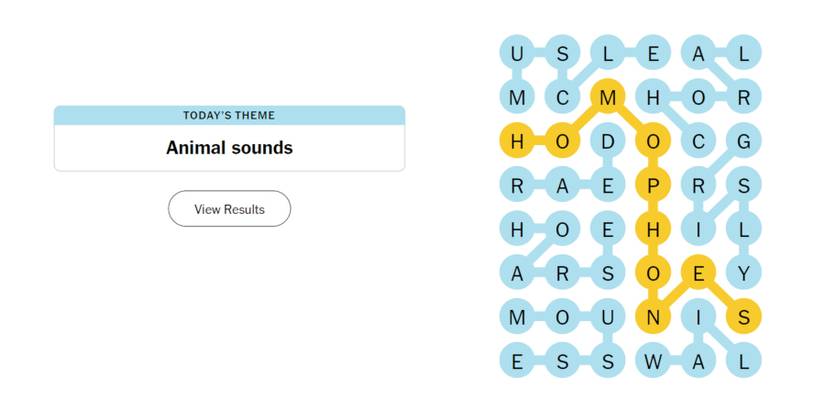
Task: Tap the yellow letter N tile
Action: click(x=652, y=316)
